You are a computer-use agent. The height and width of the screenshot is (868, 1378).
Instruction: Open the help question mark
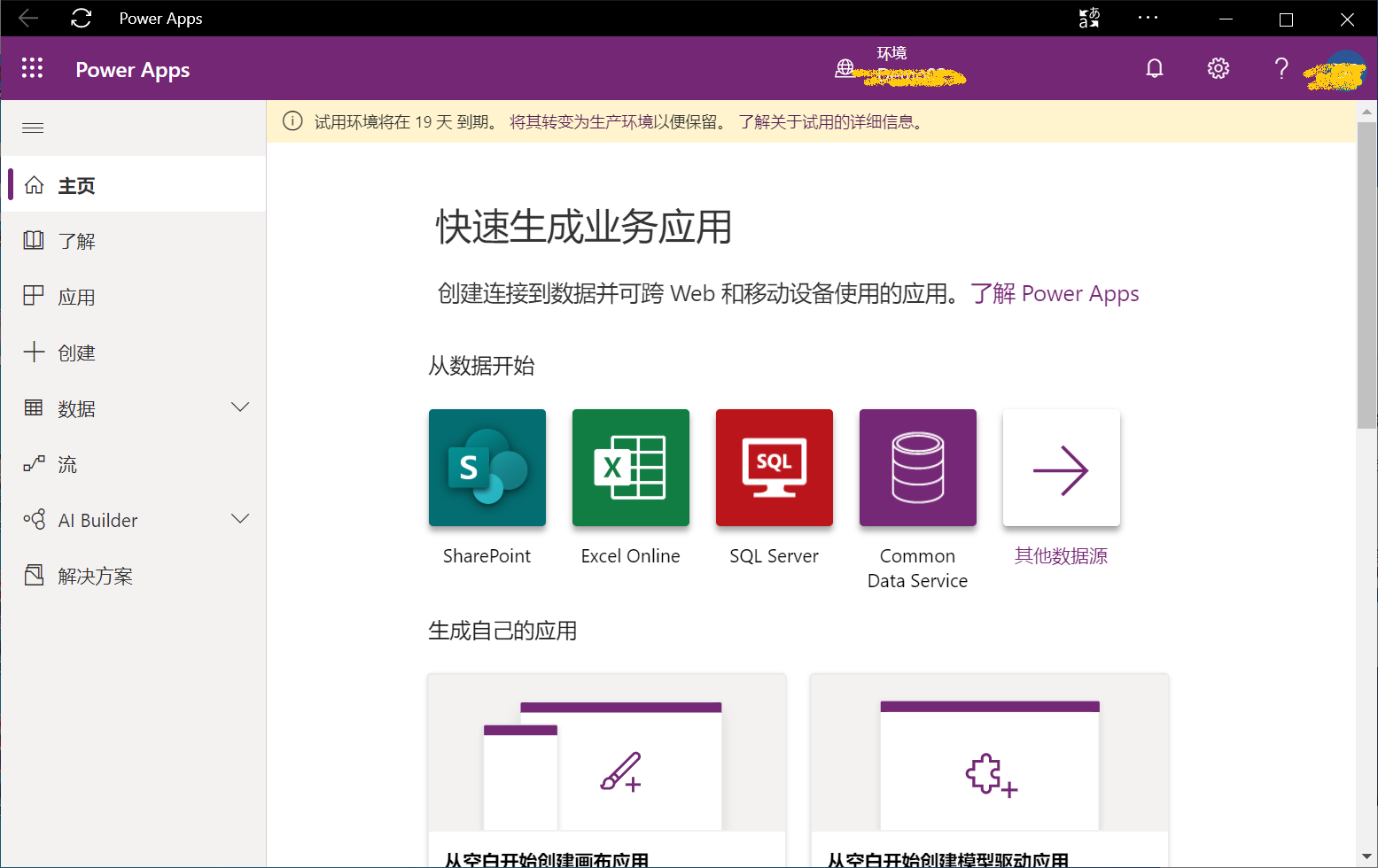tap(1281, 67)
